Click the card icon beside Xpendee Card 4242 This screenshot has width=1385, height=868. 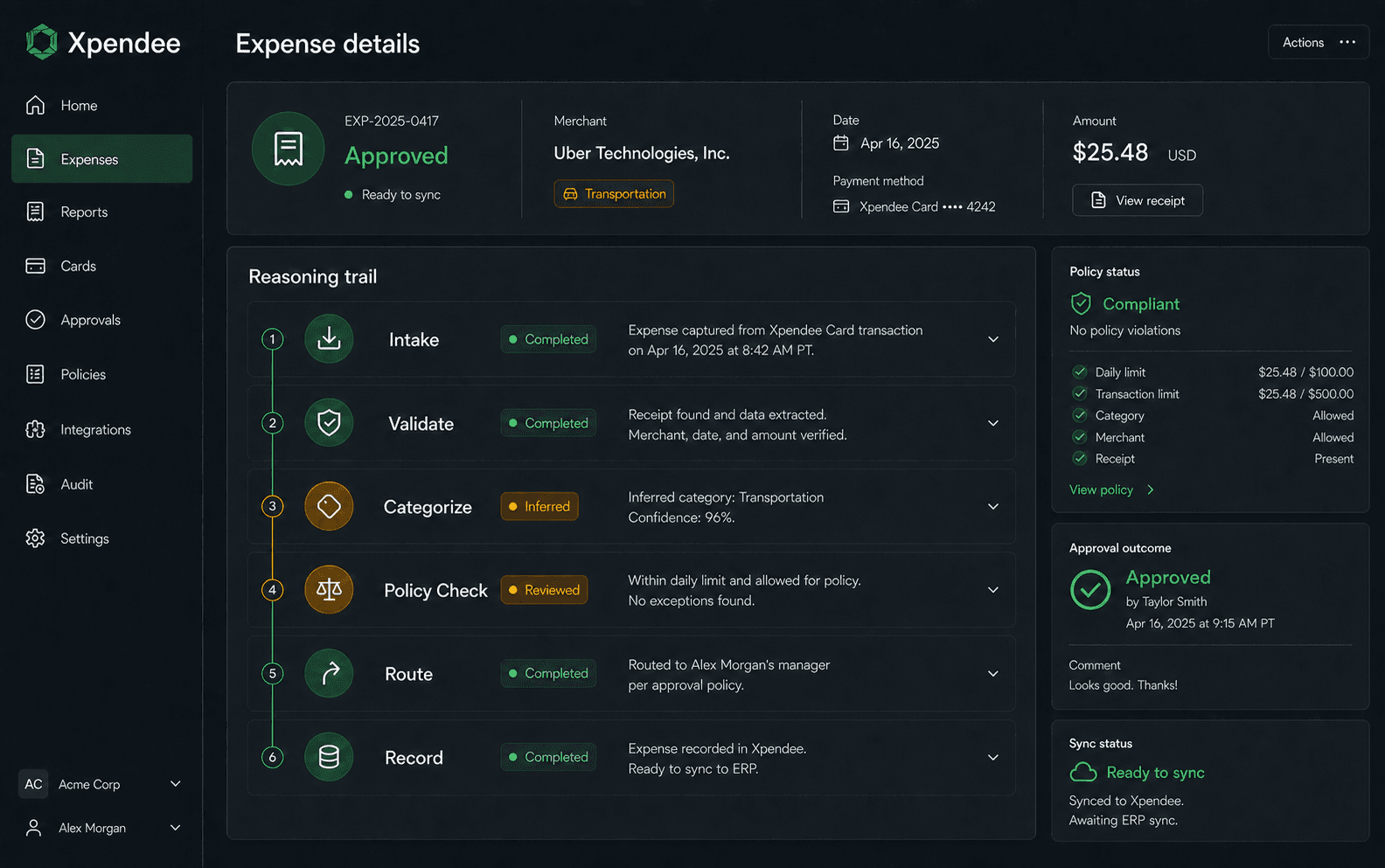(841, 206)
